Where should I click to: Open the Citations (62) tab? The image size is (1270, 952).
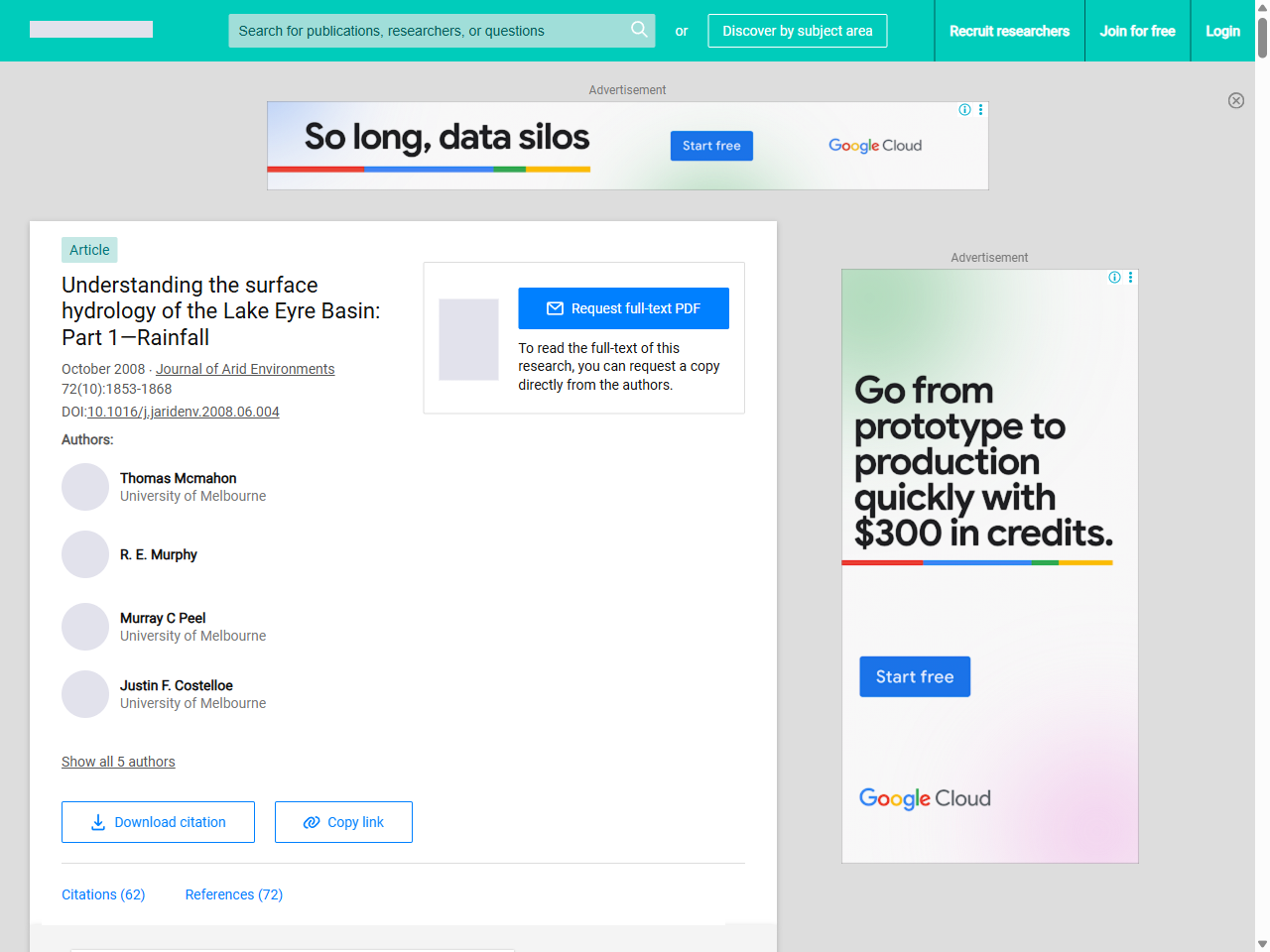tap(103, 894)
